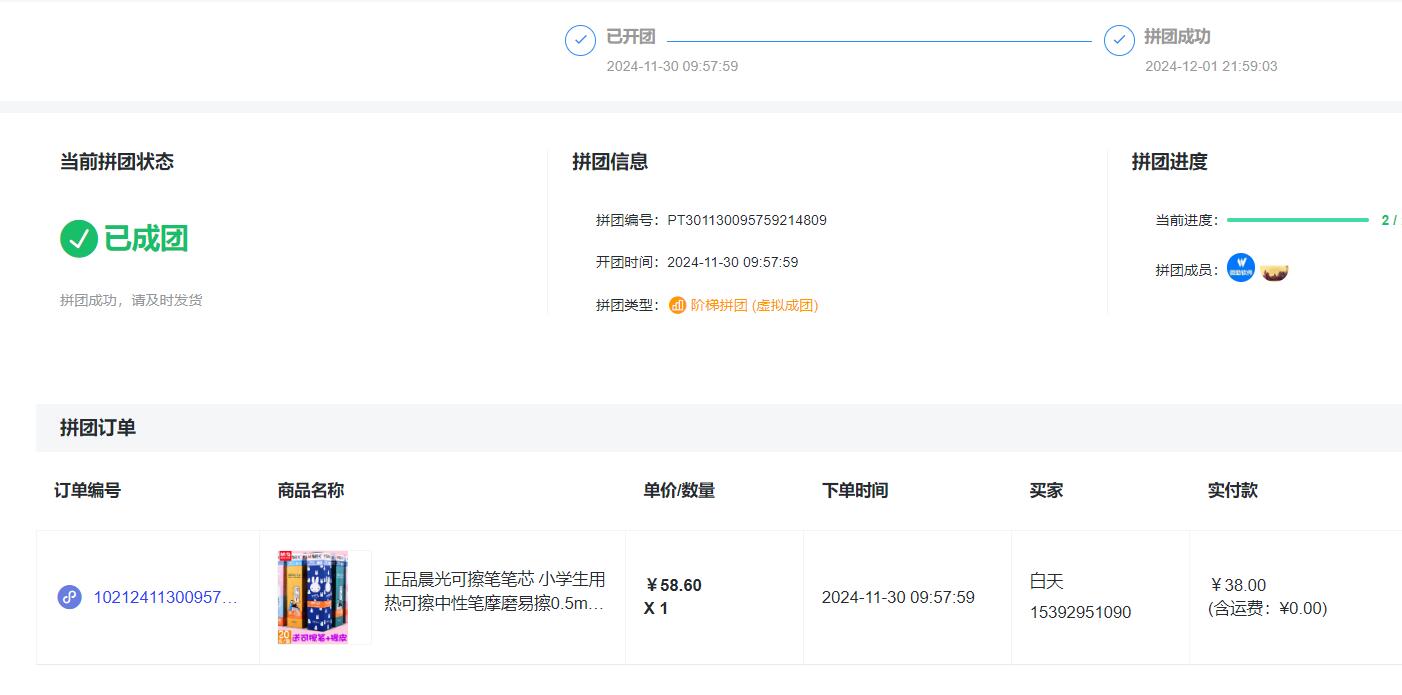Click the 订单编号 column header
The height and width of the screenshot is (695, 1402).
click(87, 490)
